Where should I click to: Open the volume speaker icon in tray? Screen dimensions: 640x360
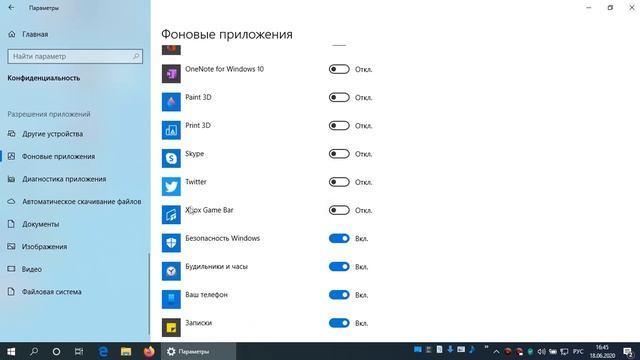click(541, 351)
